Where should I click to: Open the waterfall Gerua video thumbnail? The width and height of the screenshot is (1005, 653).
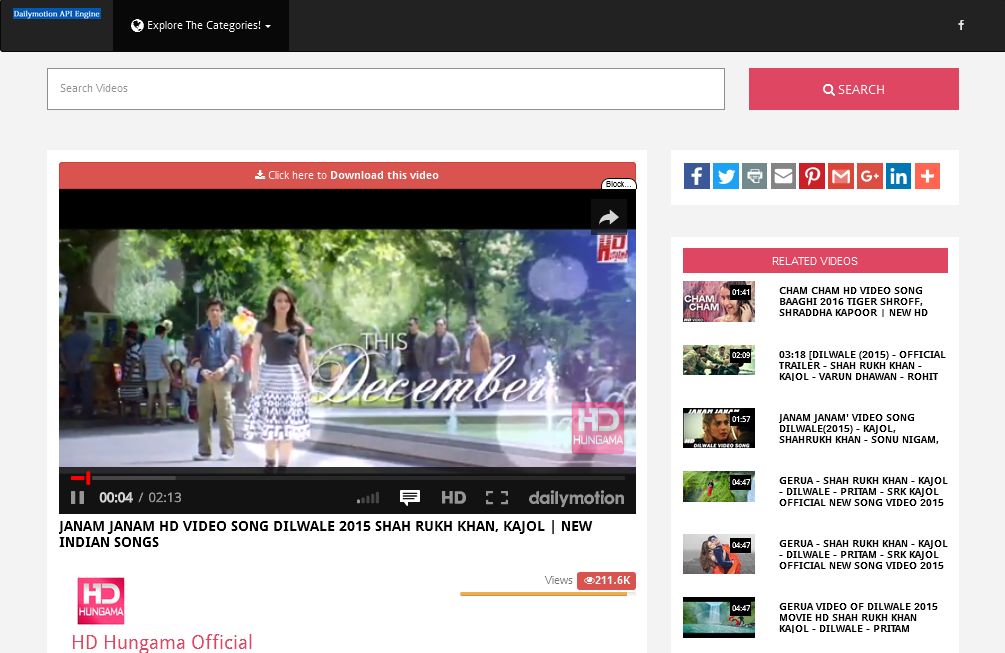pyautogui.click(x=718, y=618)
